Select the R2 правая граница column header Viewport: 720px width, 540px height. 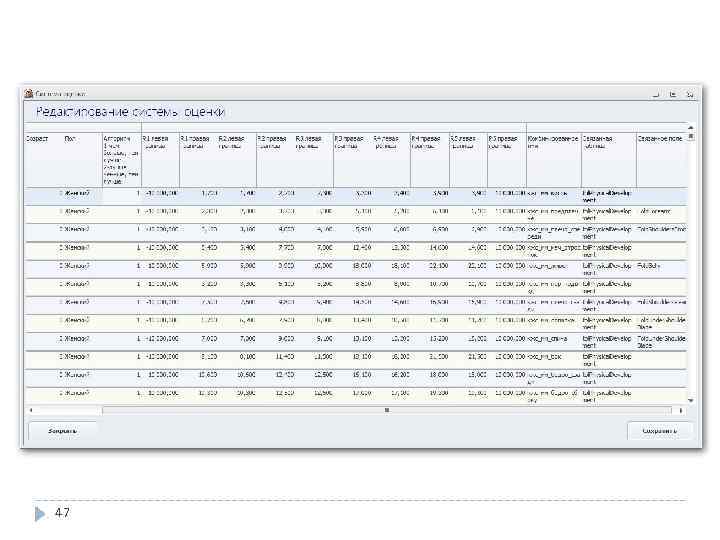[x=276, y=159]
